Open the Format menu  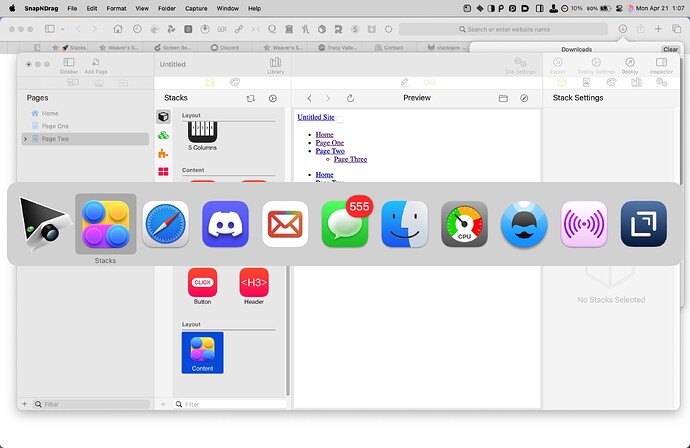(x=116, y=8)
